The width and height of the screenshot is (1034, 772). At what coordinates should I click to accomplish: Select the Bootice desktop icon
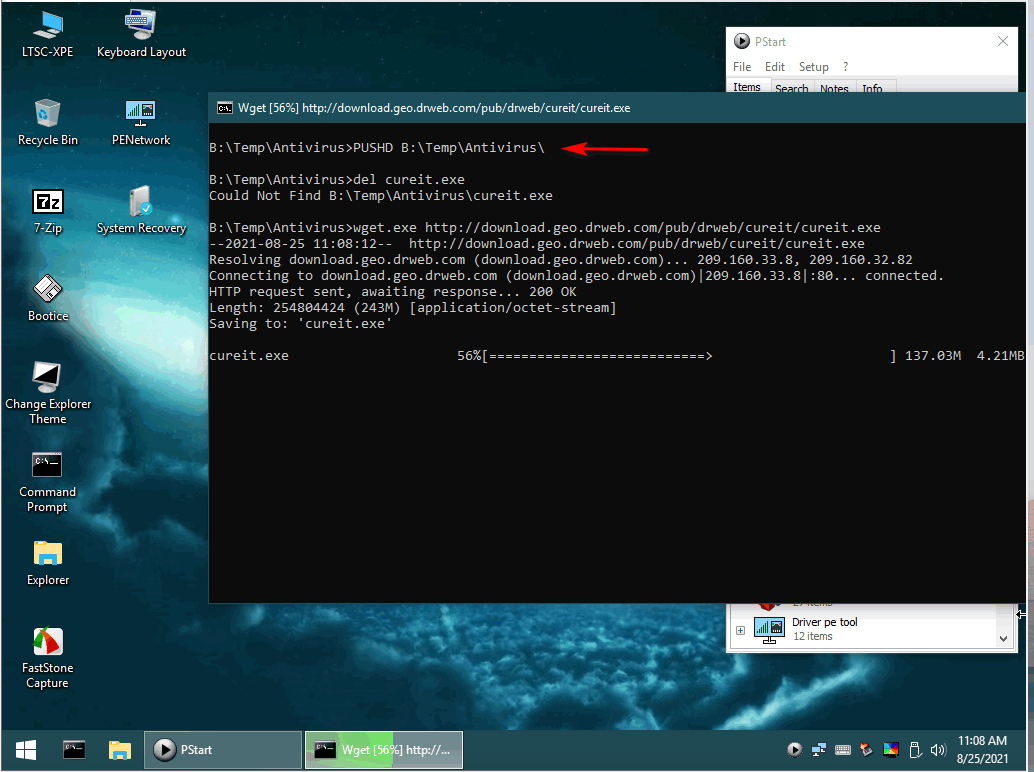[x=47, y=299]
